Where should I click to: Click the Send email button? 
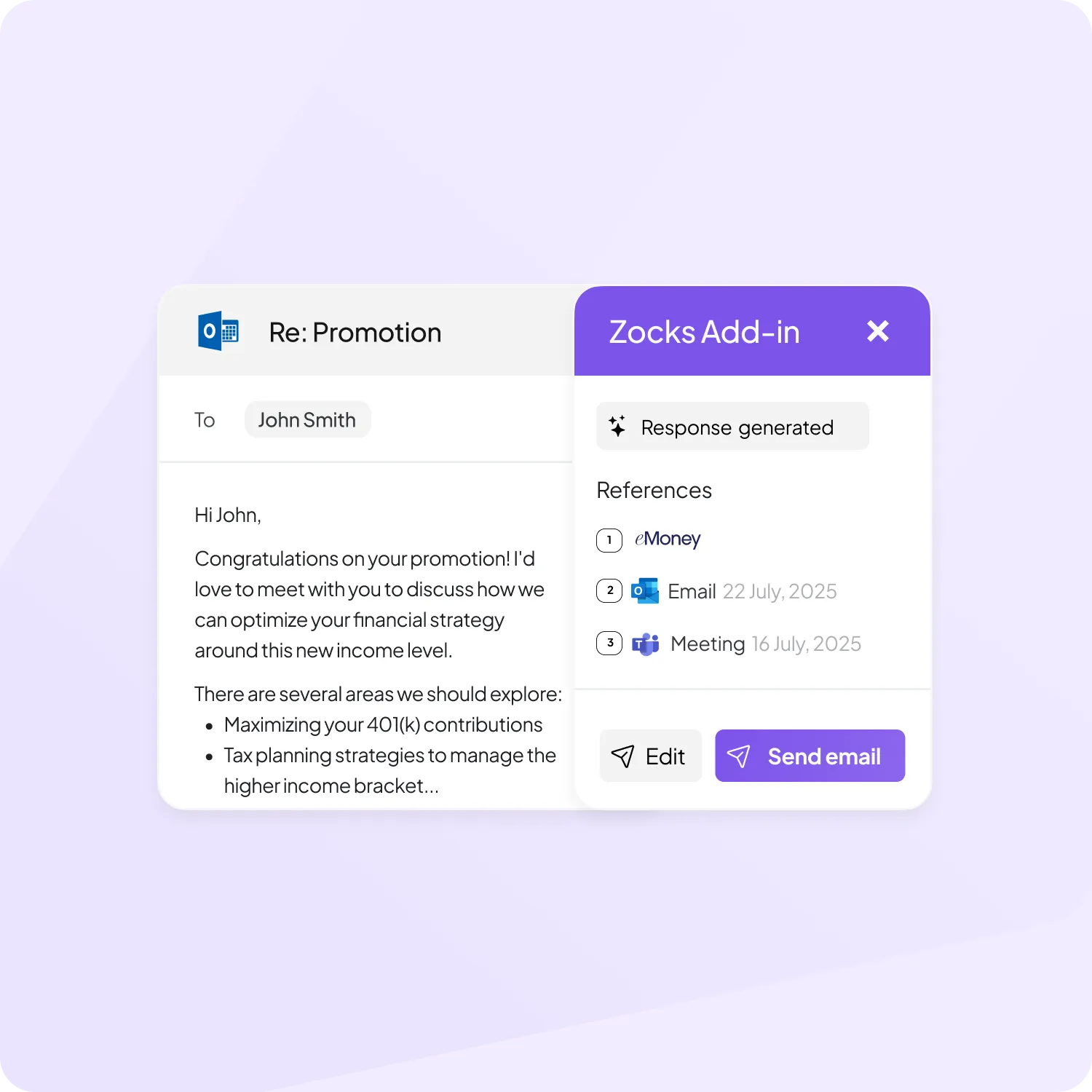pyautogui.click(x=810, y=756)
